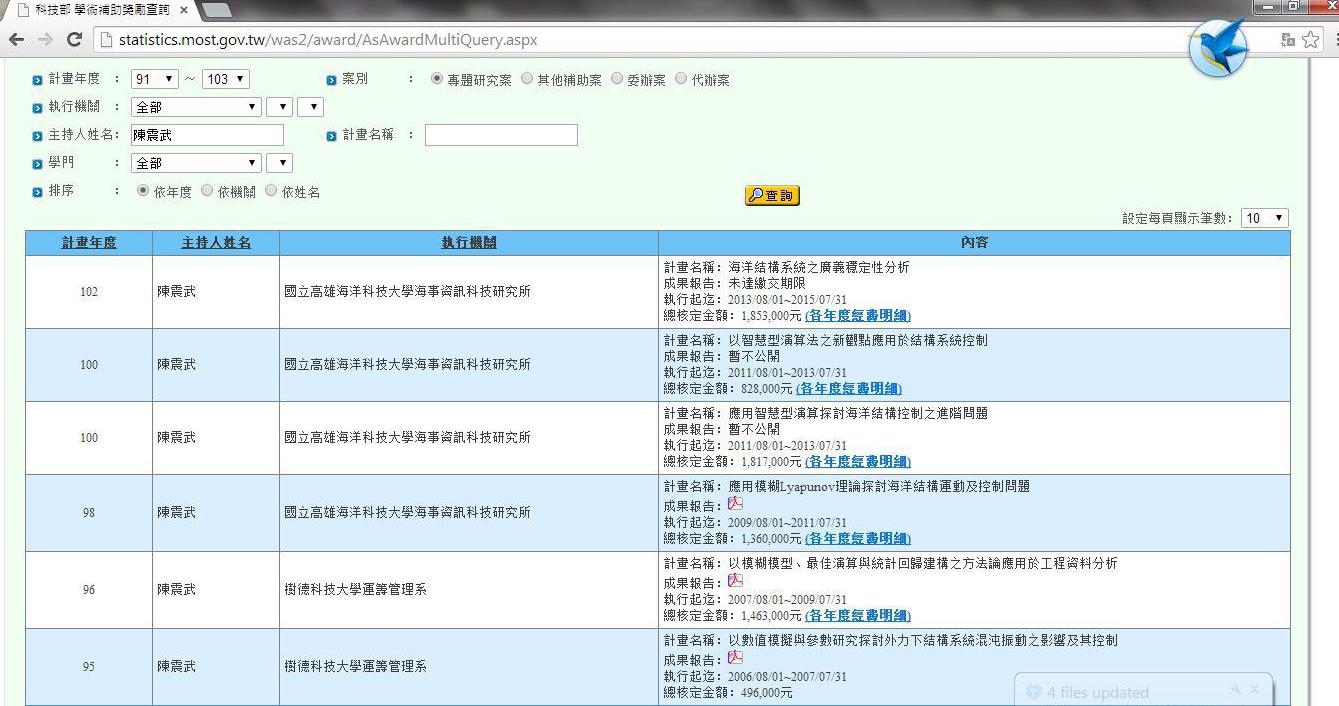Sort by 執行機關 column header
Screen dimensions: 1339x706
click(468, 243)
